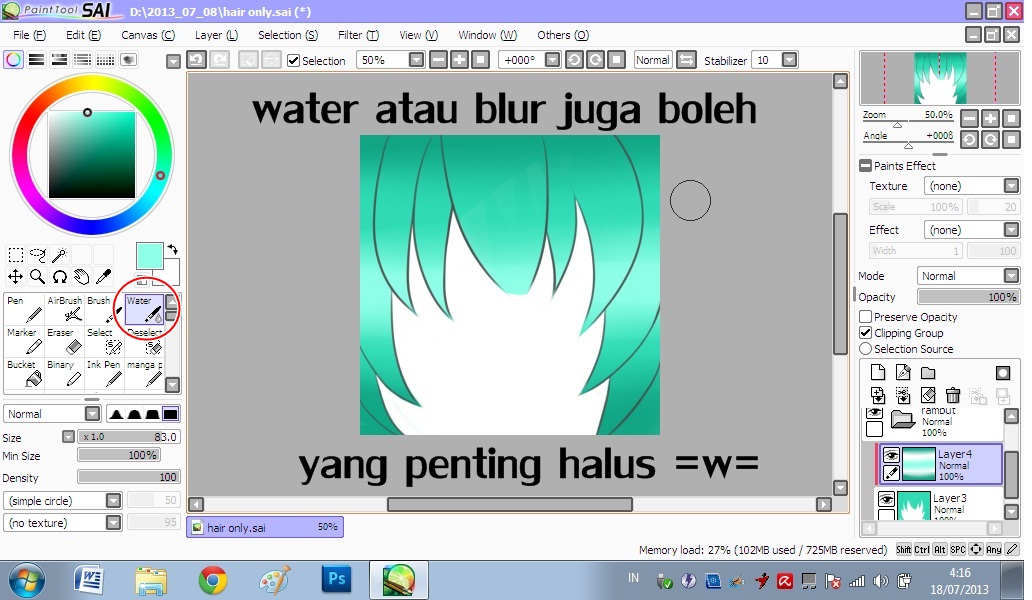Viewport: 1032px width, 600px height.
Task: Hide Layer3 using its eye icon
Action: point(887,500)
